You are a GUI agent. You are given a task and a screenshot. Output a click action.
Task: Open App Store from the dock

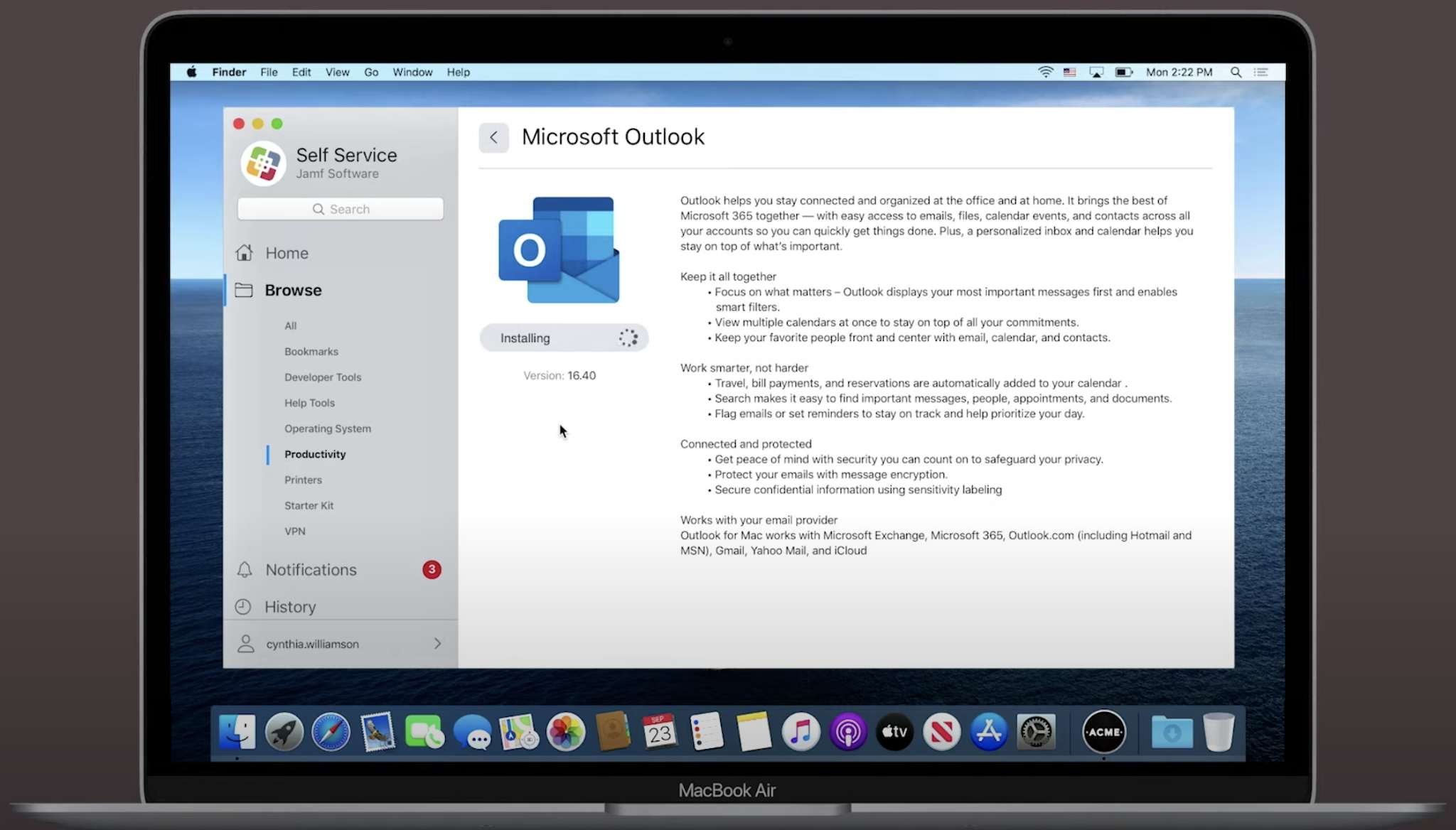(988, 732)
